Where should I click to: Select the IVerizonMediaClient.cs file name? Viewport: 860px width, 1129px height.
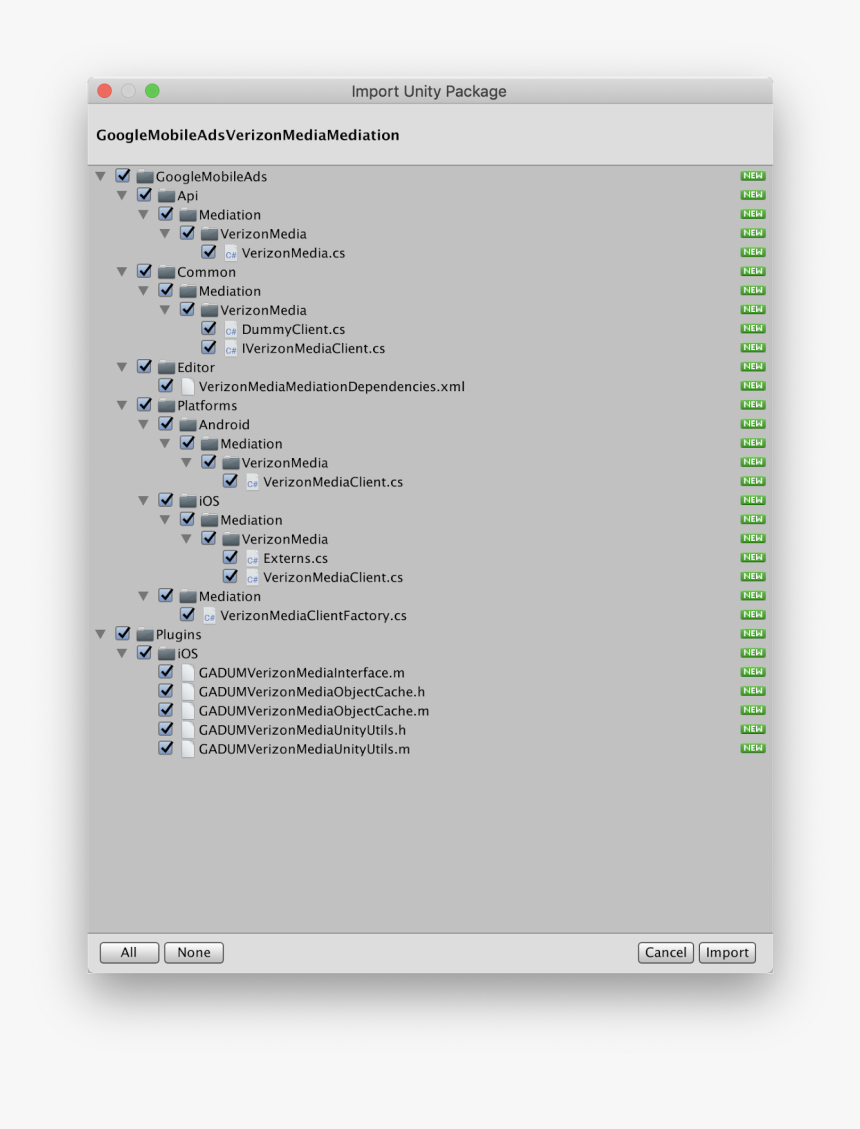pos(313,348)
